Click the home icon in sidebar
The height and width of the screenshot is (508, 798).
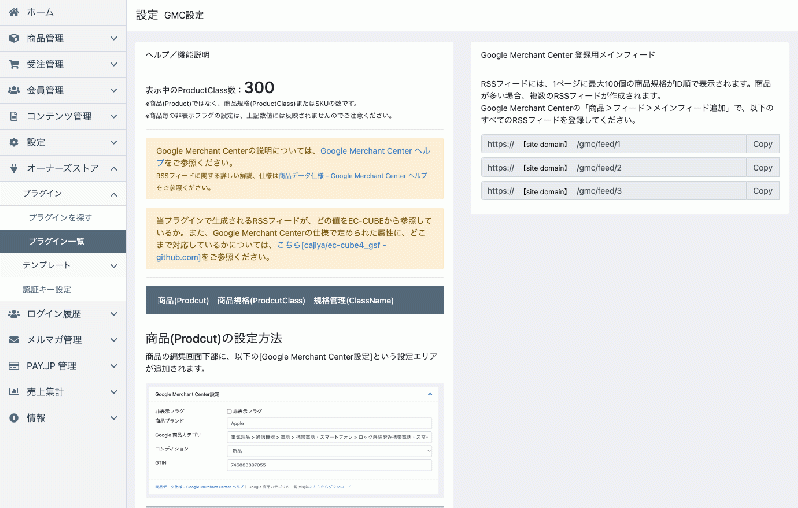coord(14,12)
